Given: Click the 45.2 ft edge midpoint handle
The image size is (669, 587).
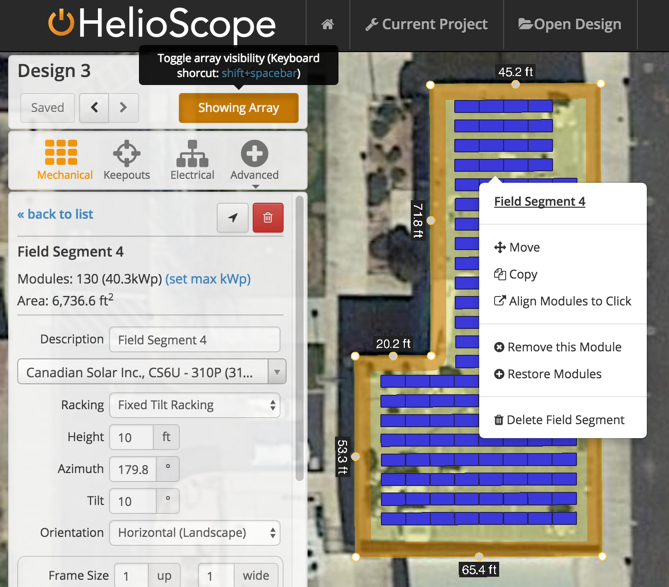Looking at the screenshot, I should [x=515, y=84].
